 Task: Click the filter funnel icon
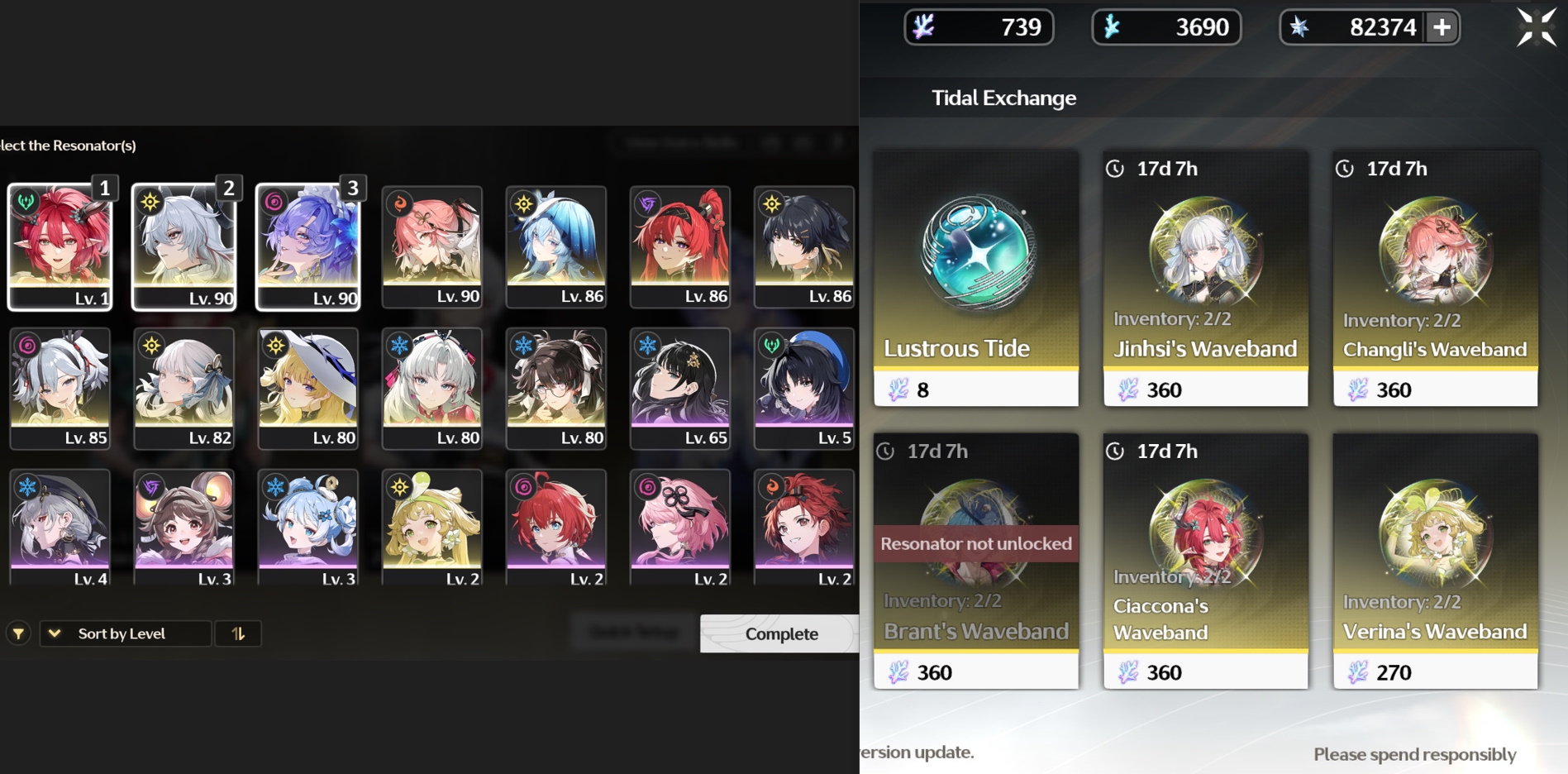[18, 634]
